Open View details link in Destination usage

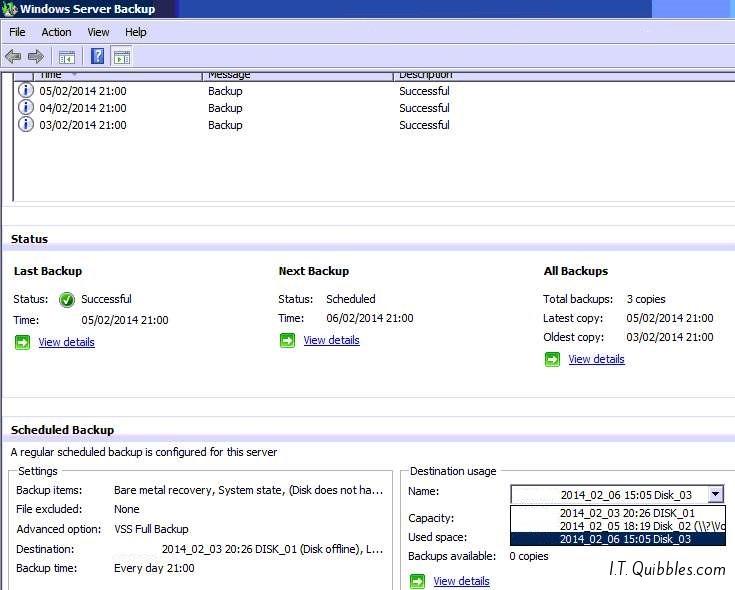click(461, 581)
